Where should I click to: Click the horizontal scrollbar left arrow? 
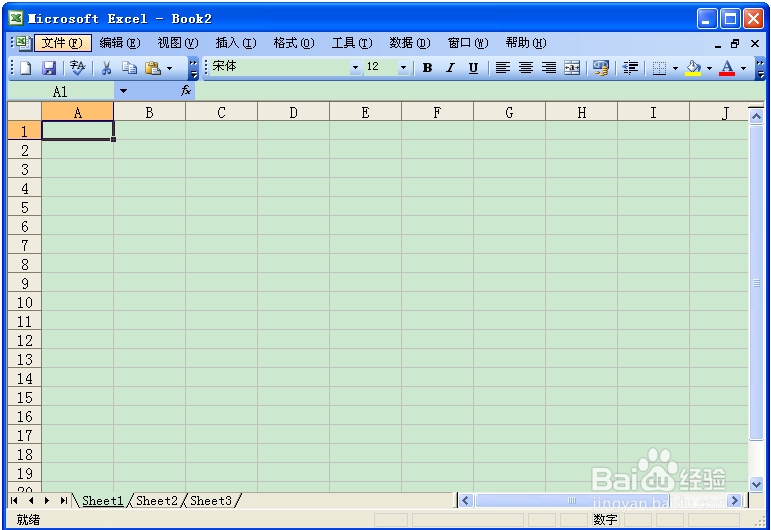[x=466, y=501]
